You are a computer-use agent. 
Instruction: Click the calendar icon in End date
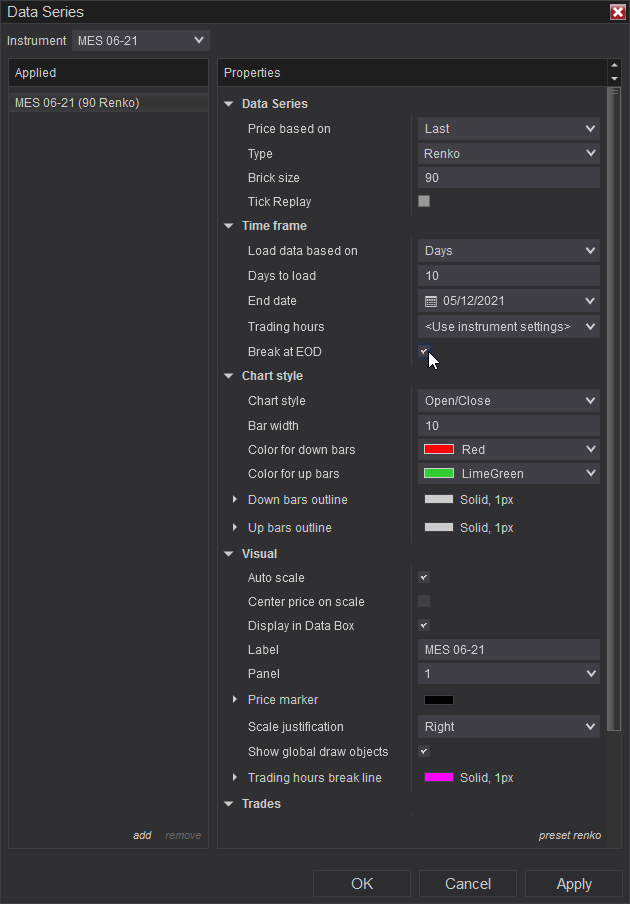431,301
